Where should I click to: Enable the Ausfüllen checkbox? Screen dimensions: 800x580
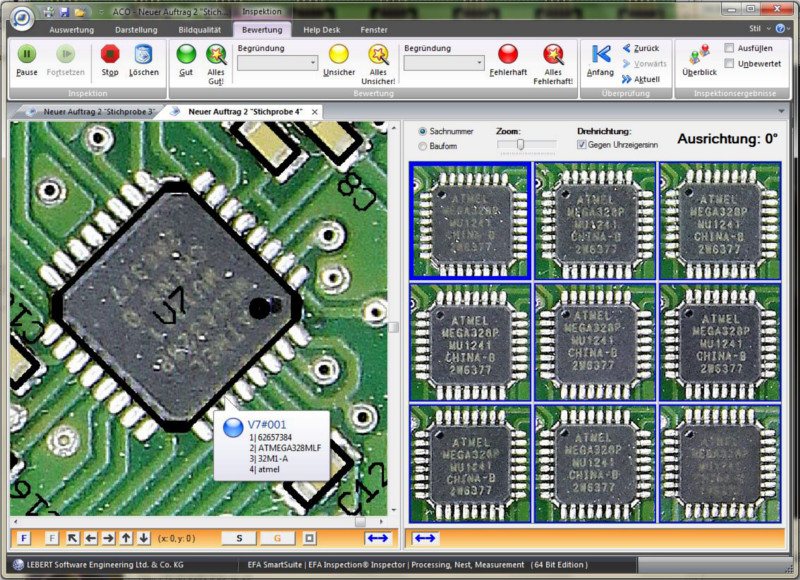click(730, 48)
